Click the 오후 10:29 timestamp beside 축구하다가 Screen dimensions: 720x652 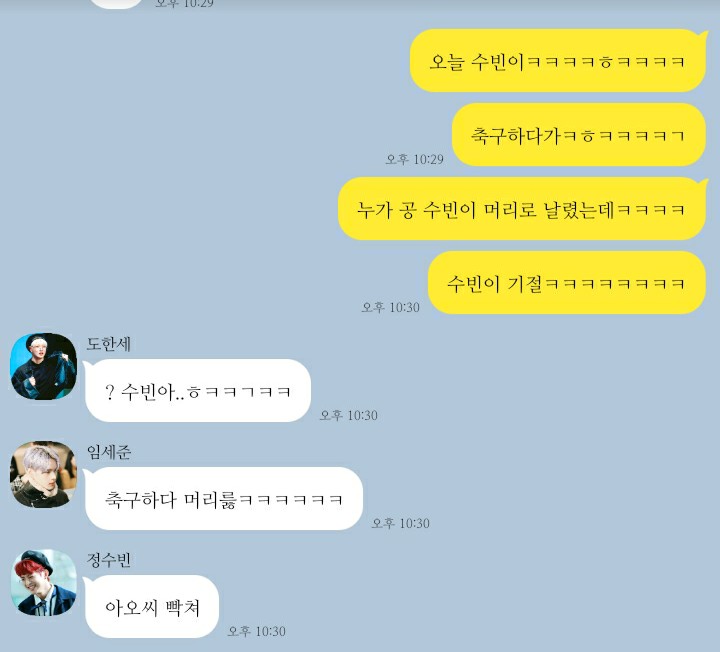[415, 159]
